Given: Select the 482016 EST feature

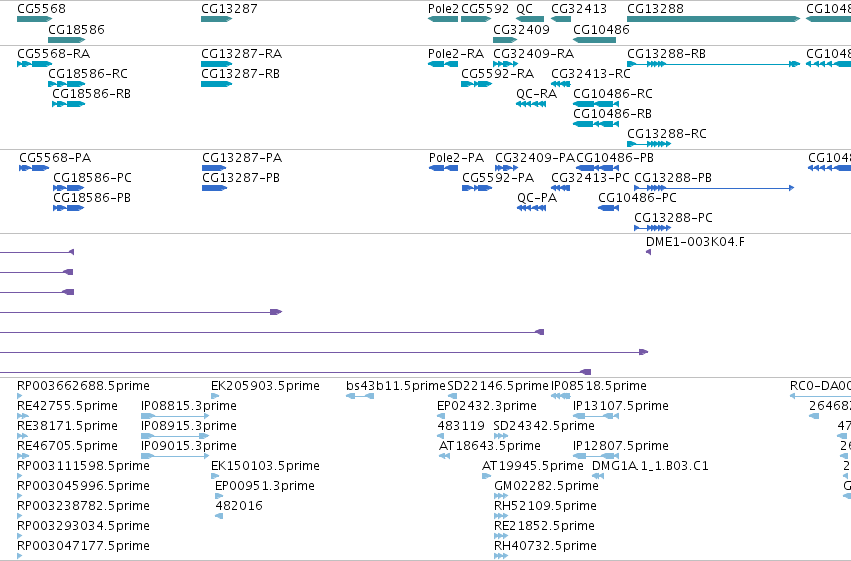Looking at the screenshot, I should 239,506.
